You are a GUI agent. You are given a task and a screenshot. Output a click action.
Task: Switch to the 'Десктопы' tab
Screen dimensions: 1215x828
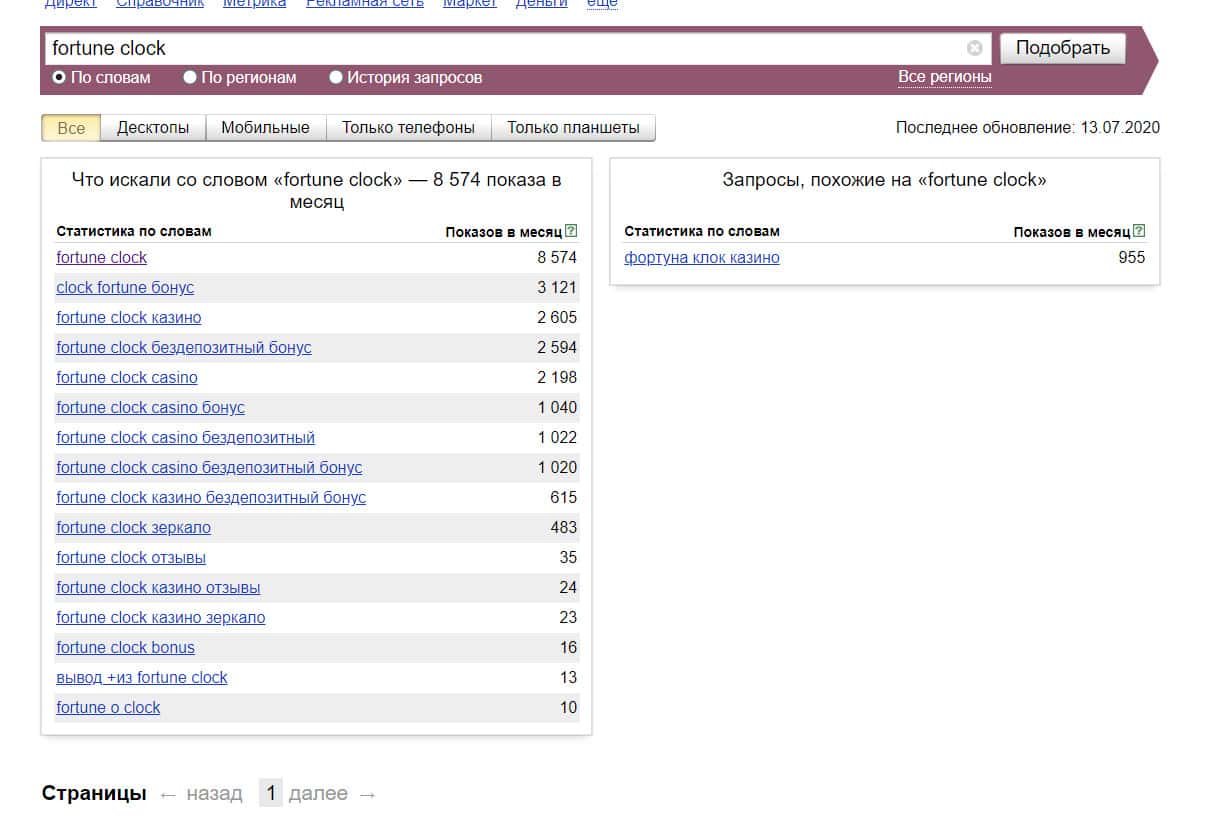click(x=153, y=128)
